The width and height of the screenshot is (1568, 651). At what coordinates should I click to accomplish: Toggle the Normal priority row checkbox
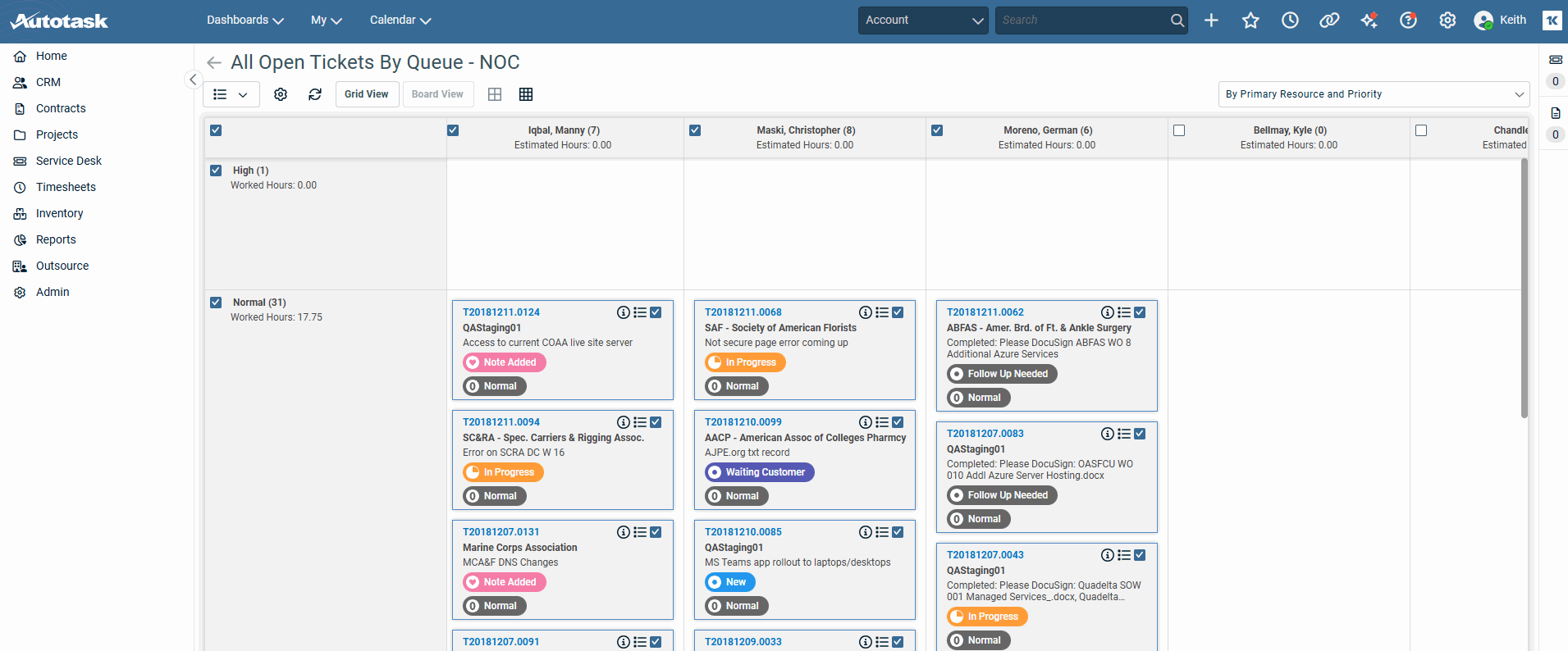click(x=216, y=303)
